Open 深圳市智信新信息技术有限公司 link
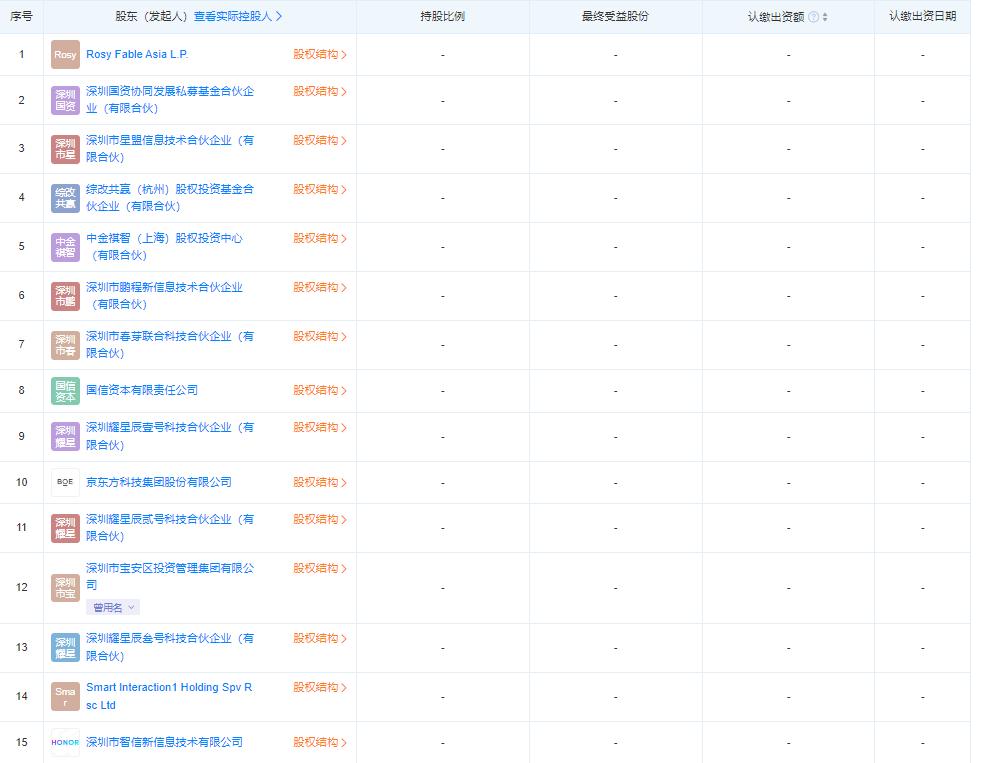 tap(164, 742)
